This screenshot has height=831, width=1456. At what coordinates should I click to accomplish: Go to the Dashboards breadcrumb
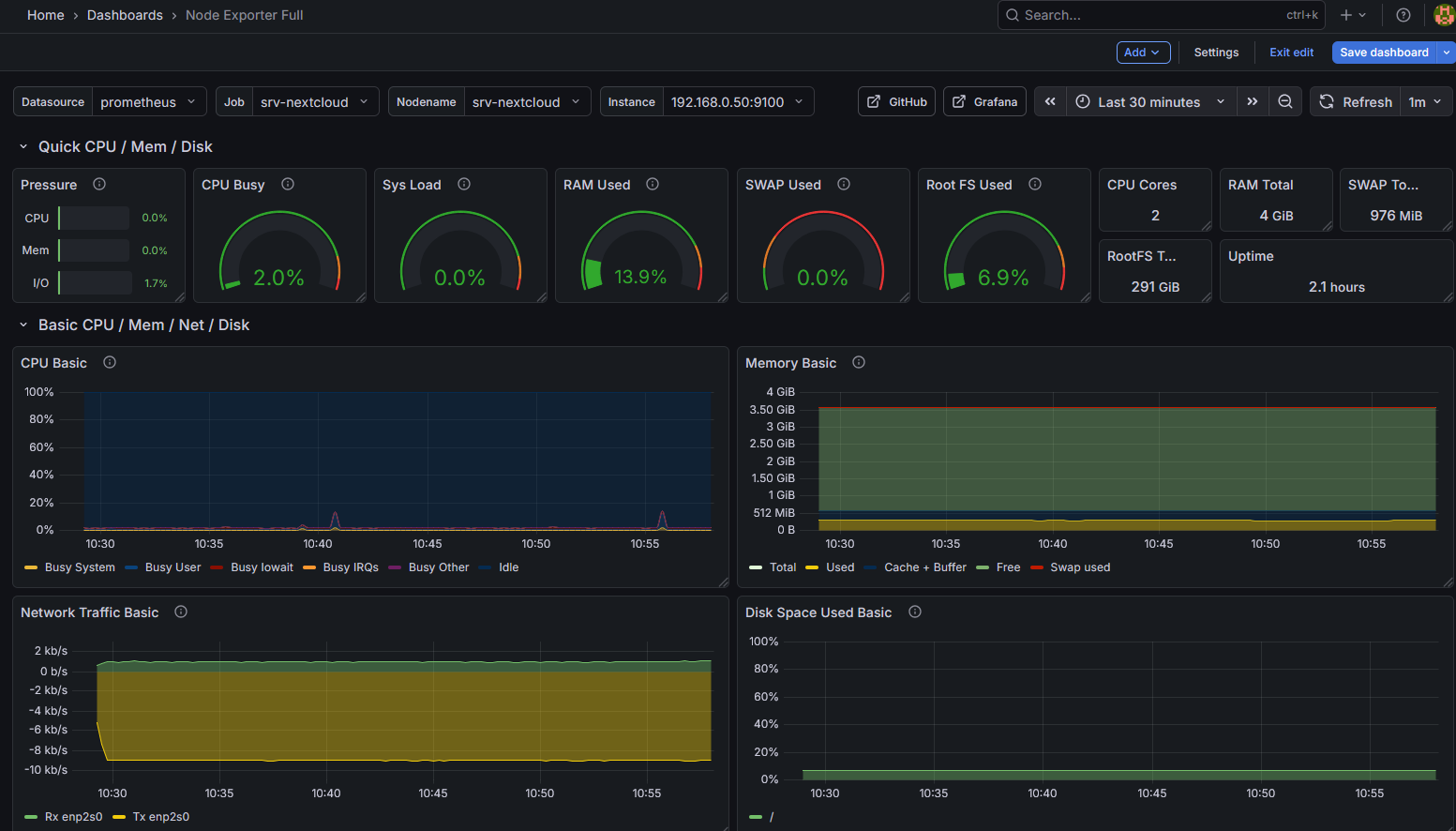pos(125,15)
